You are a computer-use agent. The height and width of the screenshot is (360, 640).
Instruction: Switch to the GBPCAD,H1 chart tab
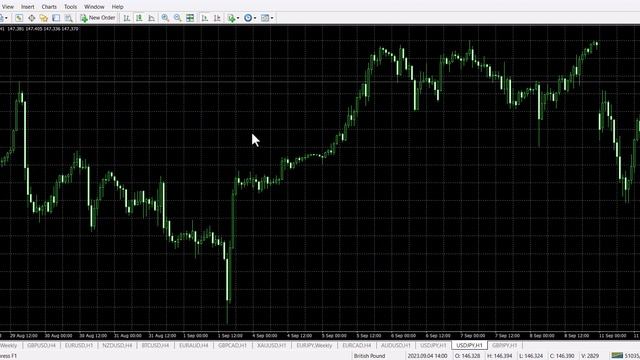click(x=232, y=345)
